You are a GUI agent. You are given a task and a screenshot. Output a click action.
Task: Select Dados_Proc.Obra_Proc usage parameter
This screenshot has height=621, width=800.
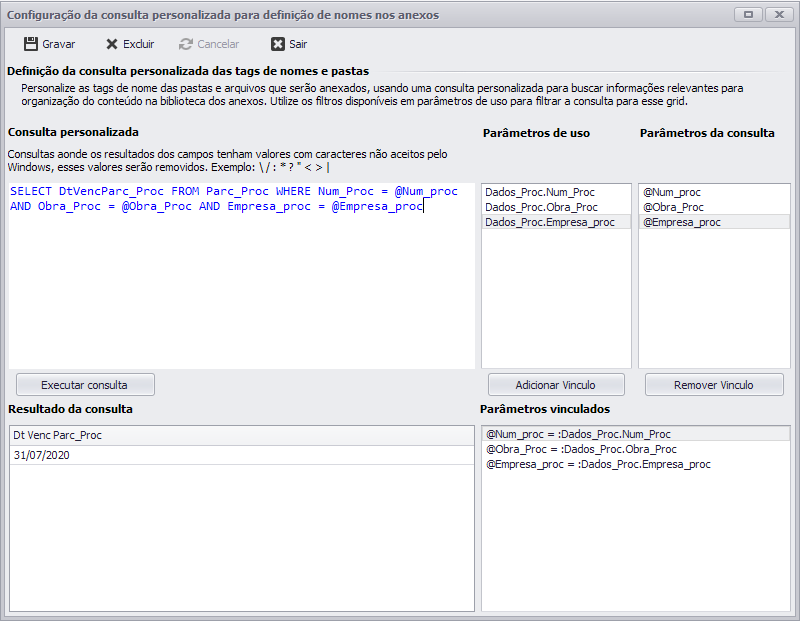tap(540, 207)
